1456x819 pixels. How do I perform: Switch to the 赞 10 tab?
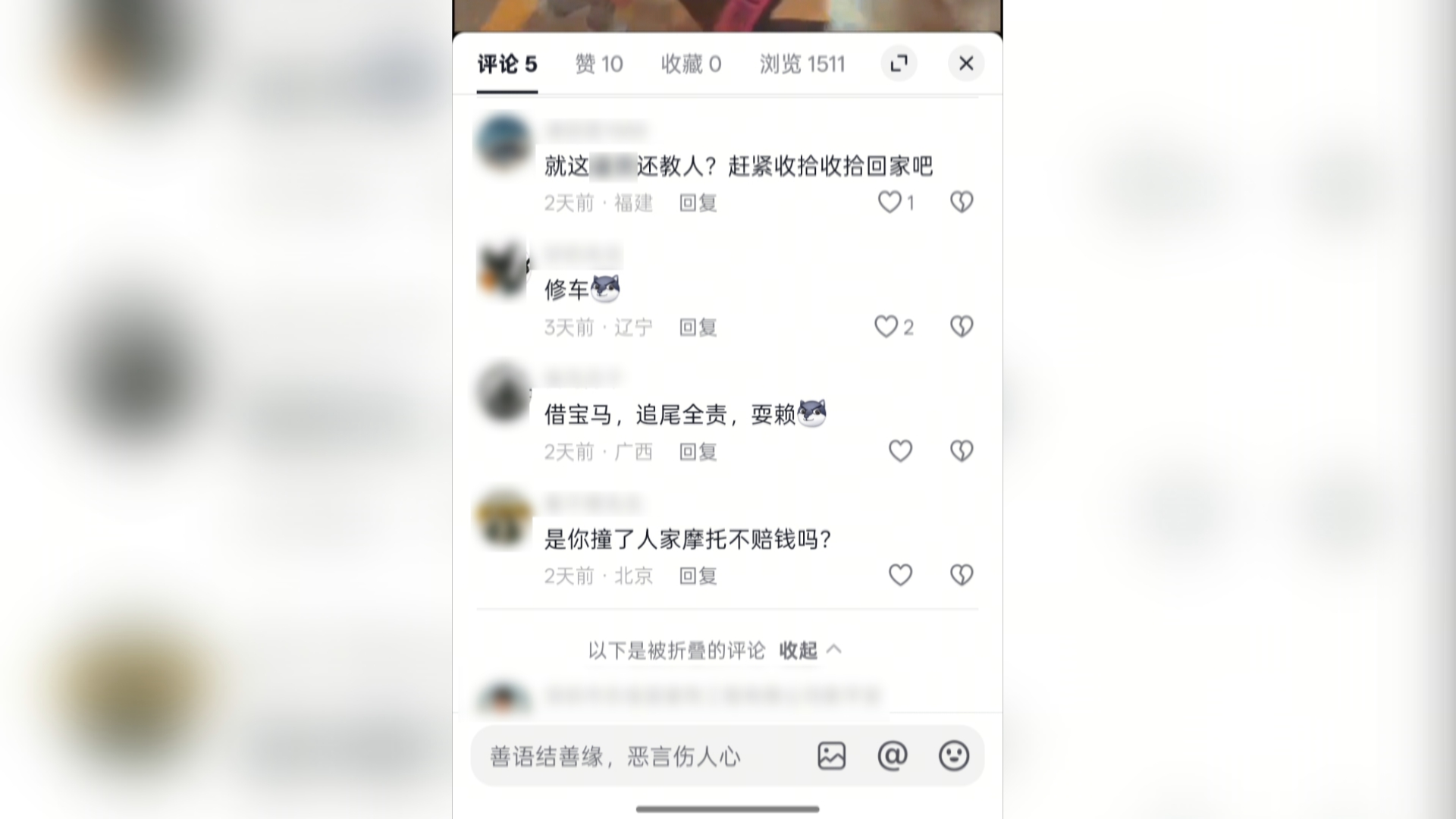599,64
